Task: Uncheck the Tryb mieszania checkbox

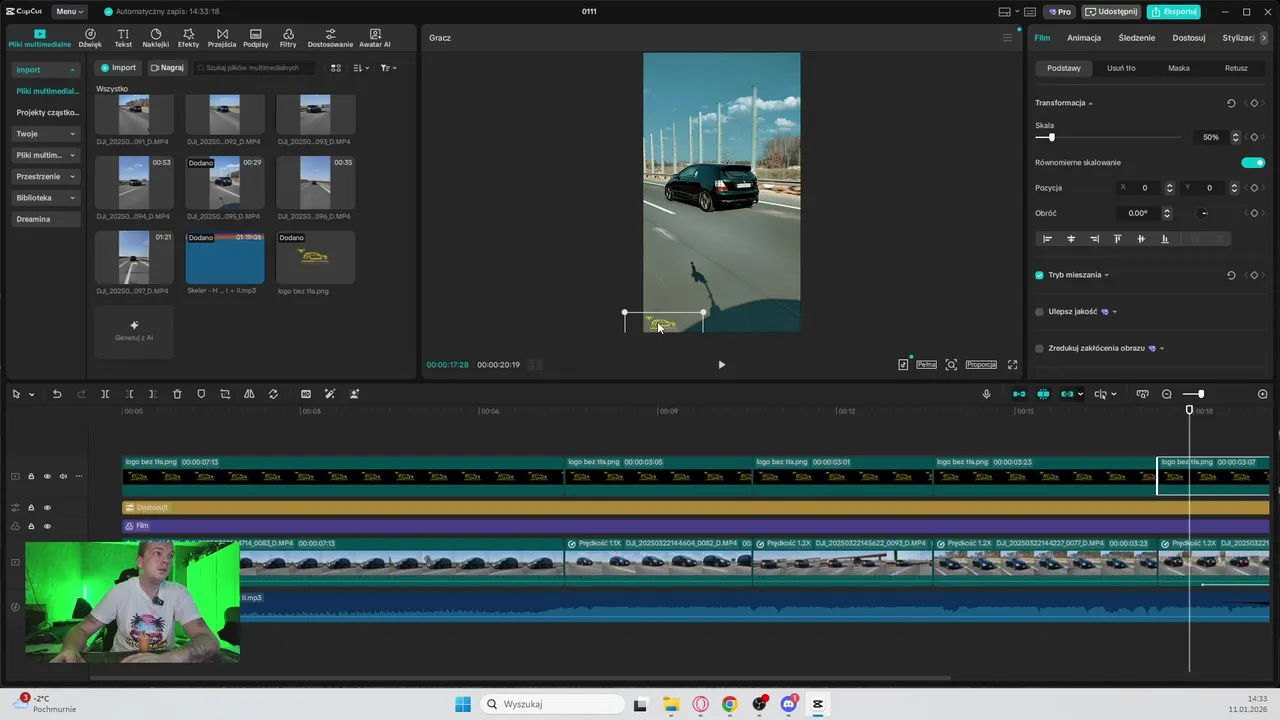Action: pyautogui.click(x=1040, y=275)
